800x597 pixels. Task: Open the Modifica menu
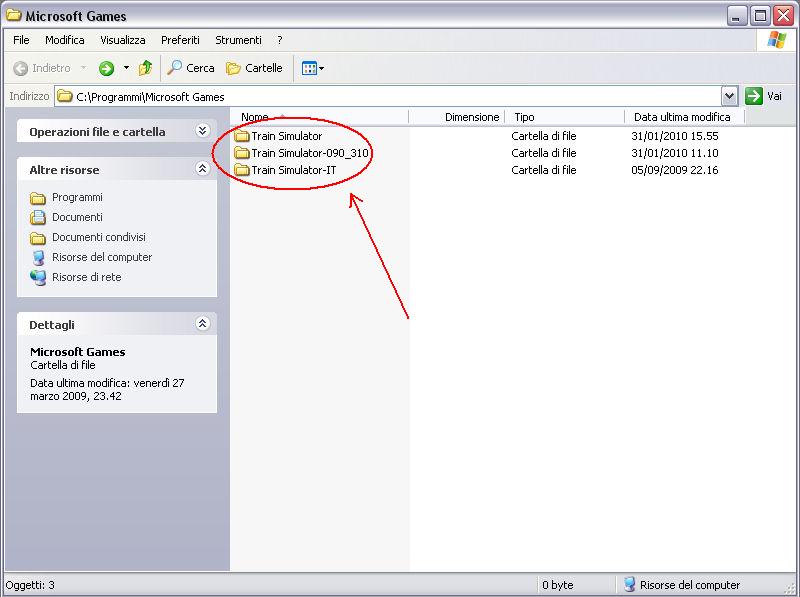[x=65, y=40]
